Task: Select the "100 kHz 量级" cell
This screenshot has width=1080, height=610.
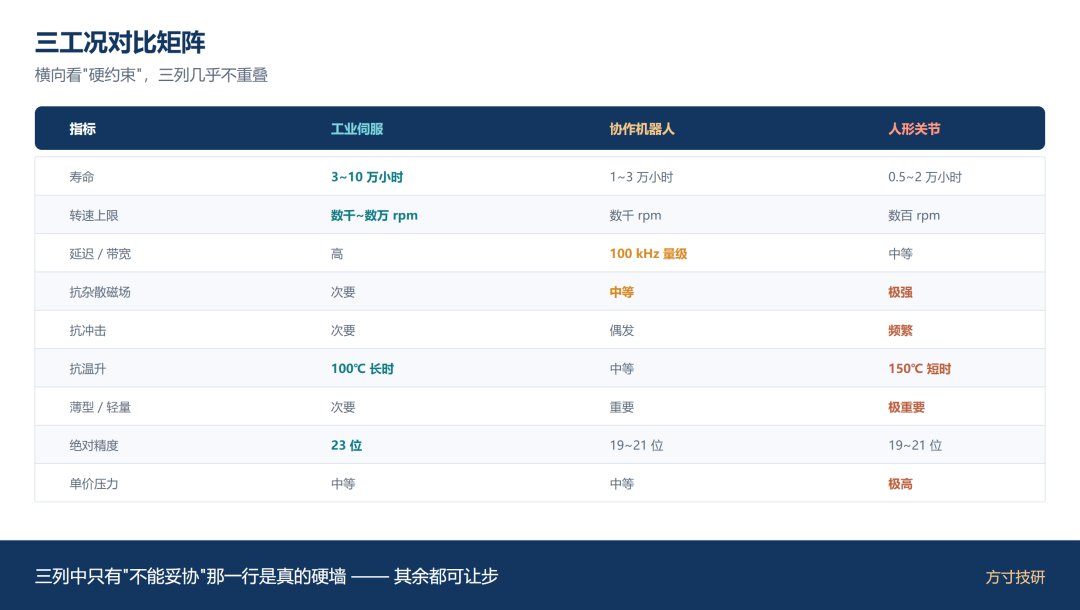Action: [x=649, y=254]
